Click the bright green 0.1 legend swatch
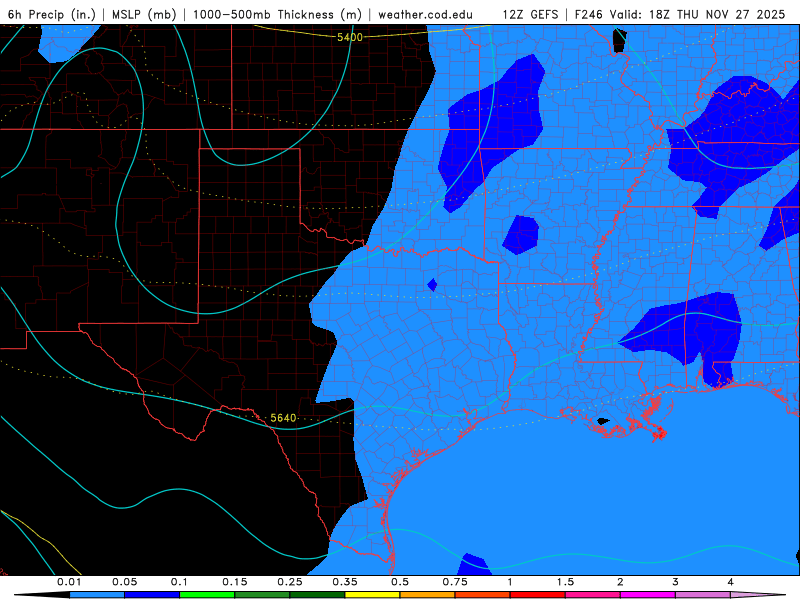 (x=207, y=595)
